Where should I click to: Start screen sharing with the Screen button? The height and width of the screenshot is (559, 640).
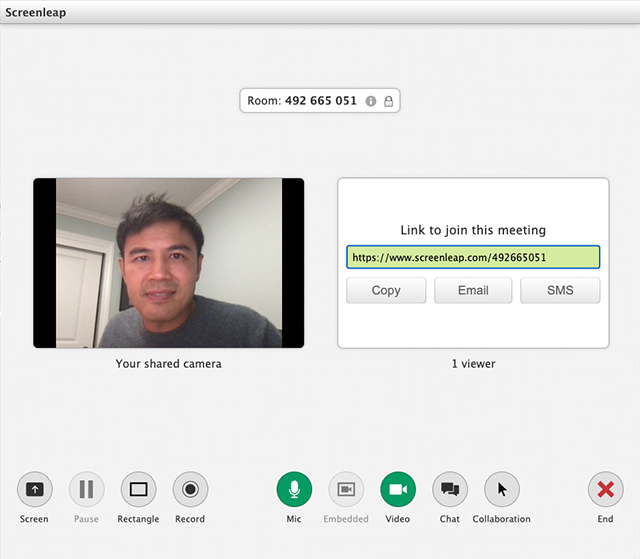[34, 490]
